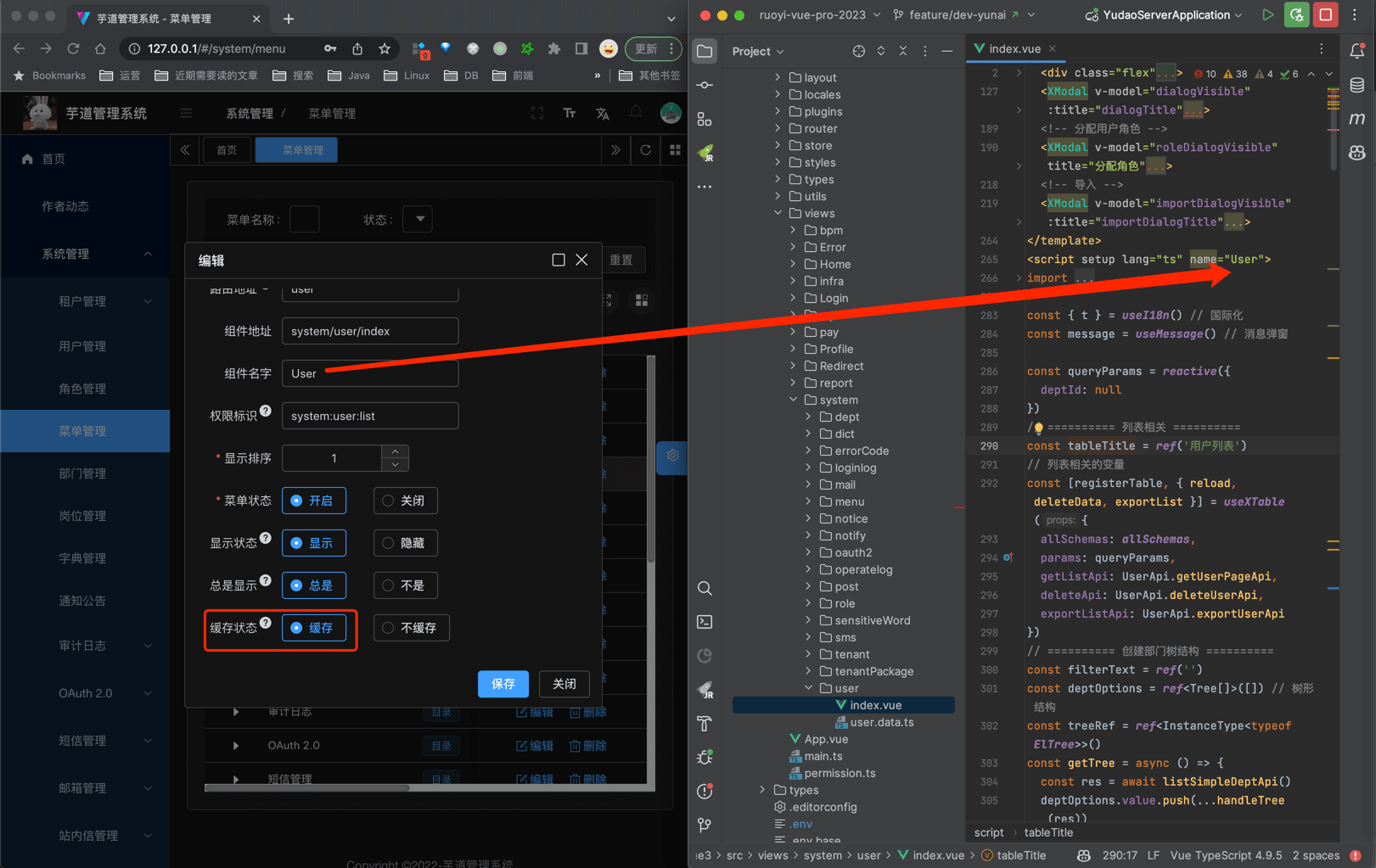The image size is (1376, 868).
Task: Open the Terminal tool window icon
Action: (705, 622)
